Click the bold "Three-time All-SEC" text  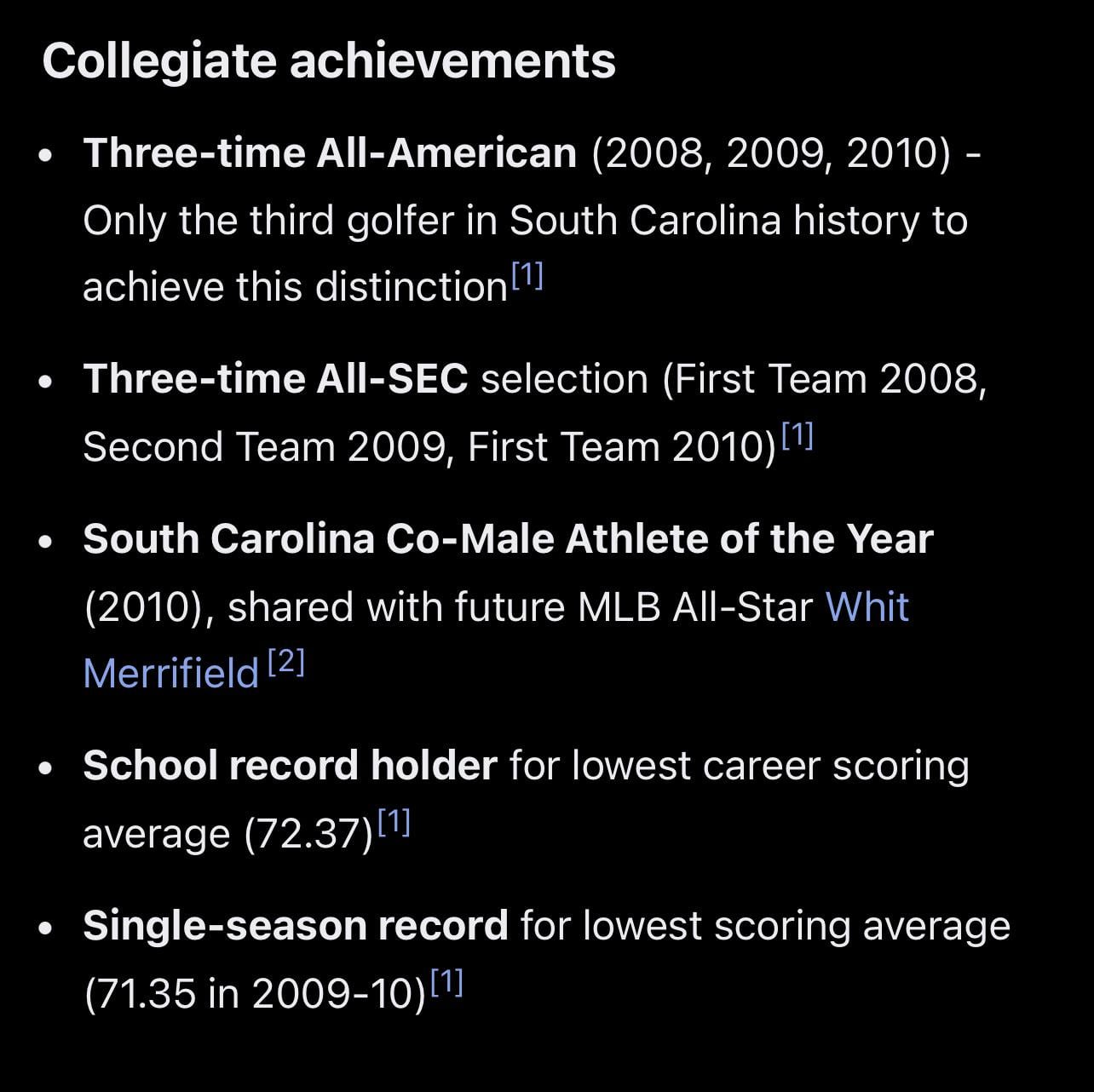click(x=275, y=378)
